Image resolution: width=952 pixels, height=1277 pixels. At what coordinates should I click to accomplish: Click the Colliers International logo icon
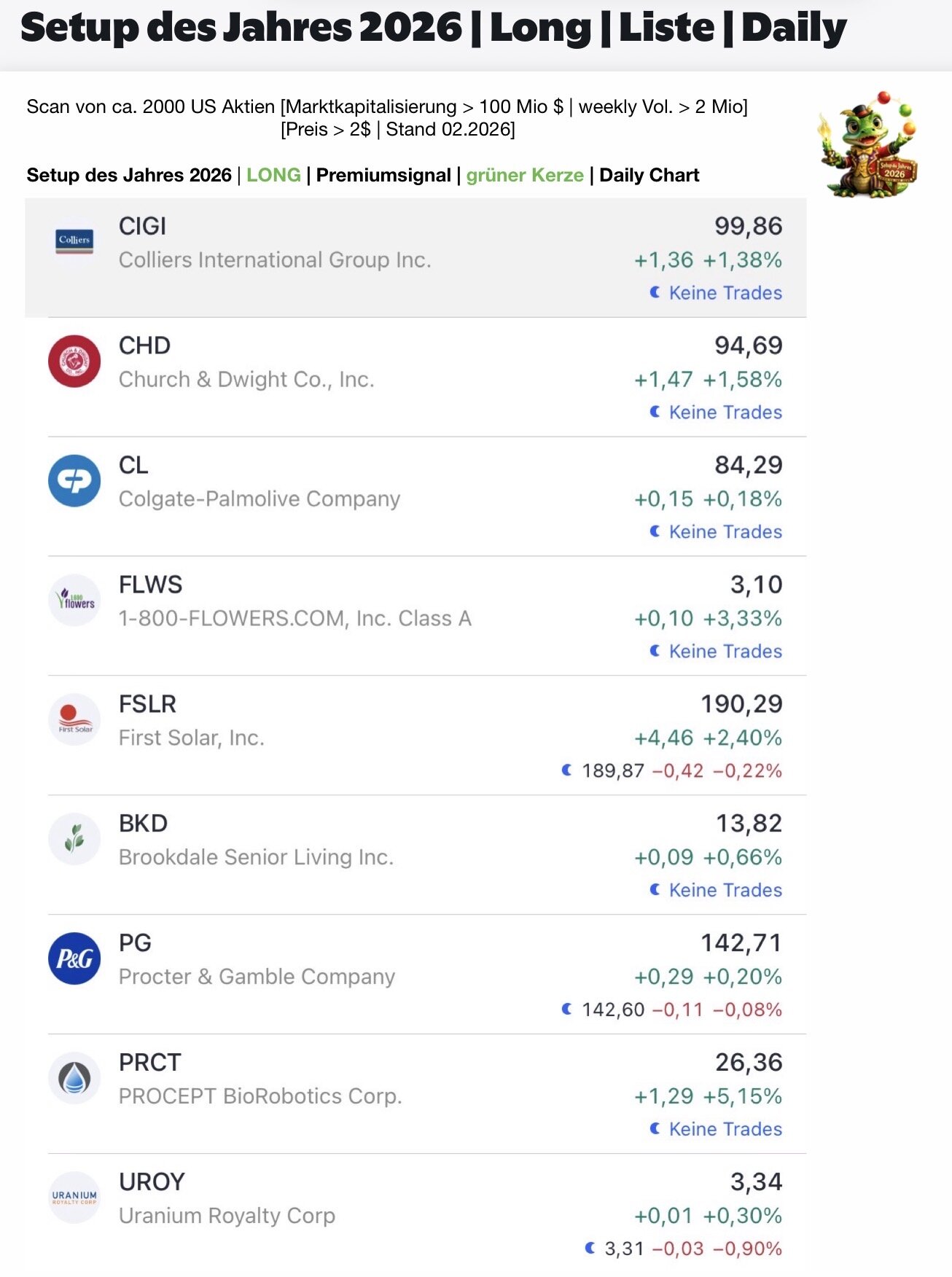[74, 241]
